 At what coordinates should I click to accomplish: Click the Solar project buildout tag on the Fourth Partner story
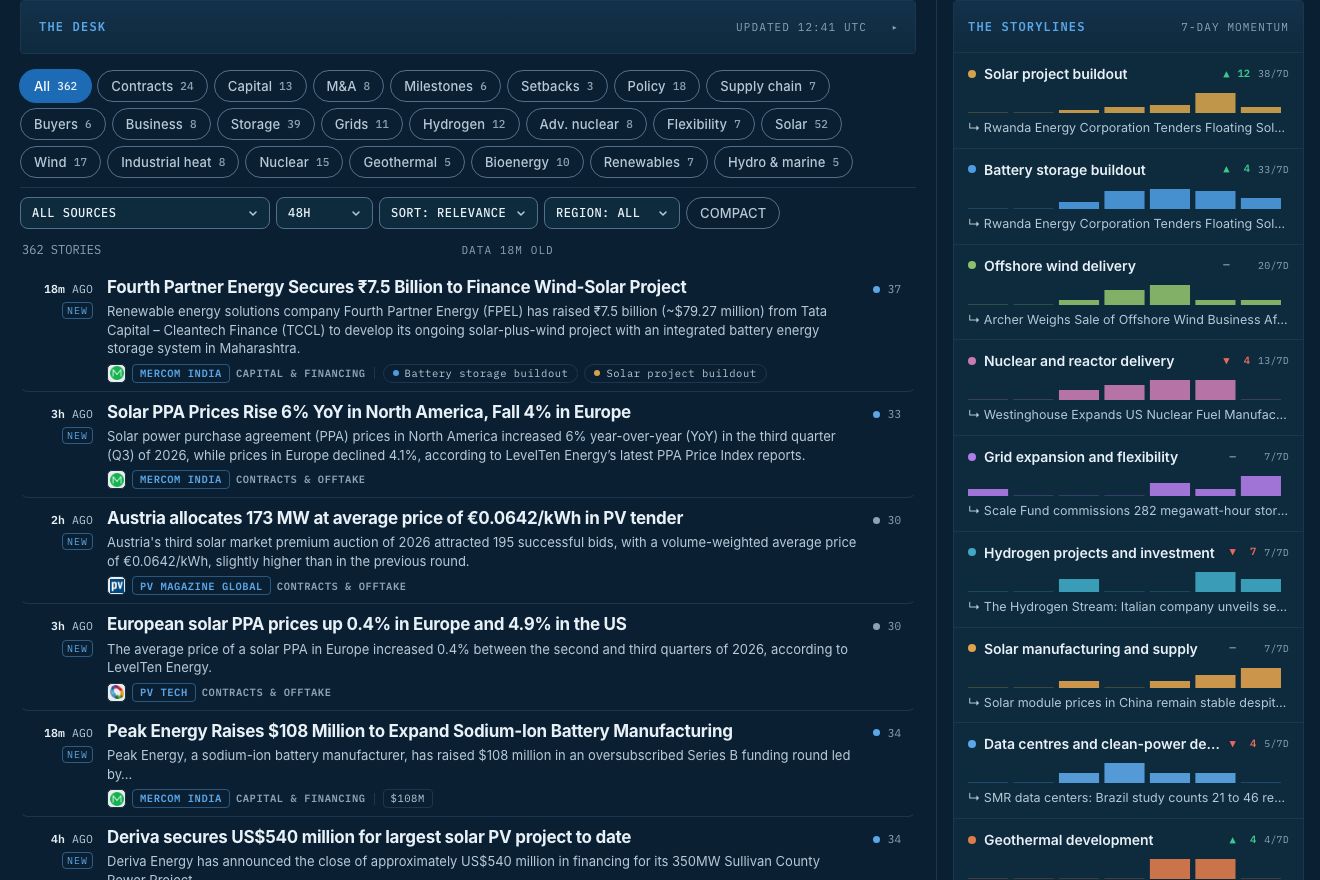675,373
